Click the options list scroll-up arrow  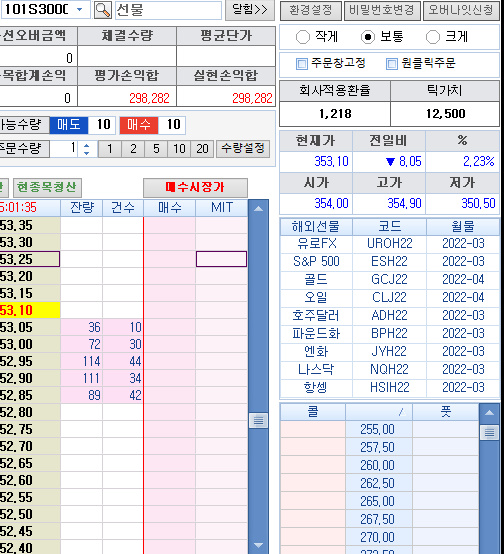[489, 412]
